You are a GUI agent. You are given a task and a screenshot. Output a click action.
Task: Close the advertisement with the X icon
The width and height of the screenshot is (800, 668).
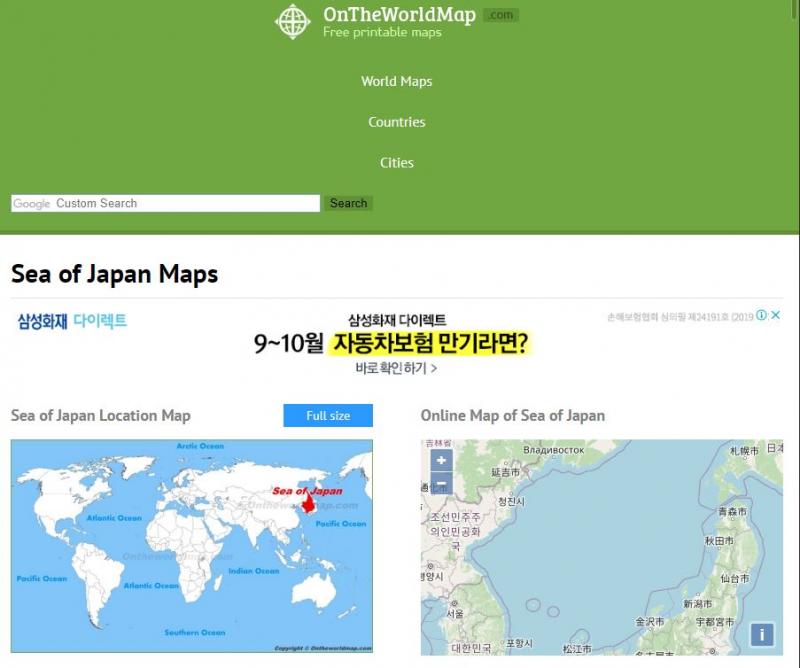pyautogui.click(x=776, y=315)
